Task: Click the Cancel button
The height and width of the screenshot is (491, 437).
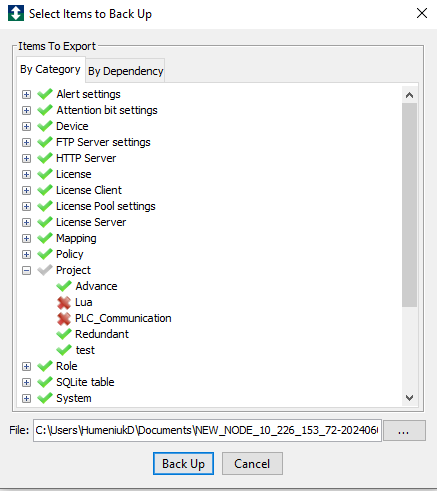Action: 252,464
